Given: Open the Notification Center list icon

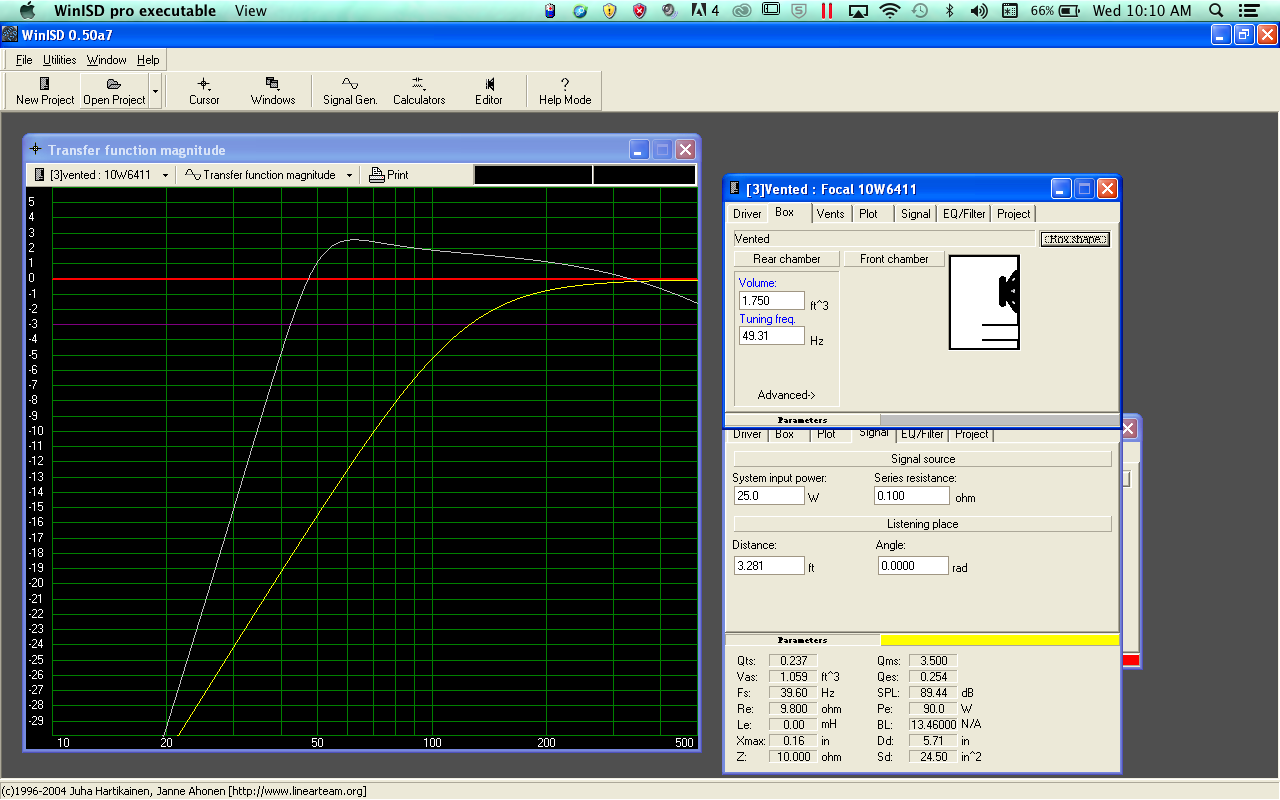Looking at the screenshot, I should tap(1251, 11).
